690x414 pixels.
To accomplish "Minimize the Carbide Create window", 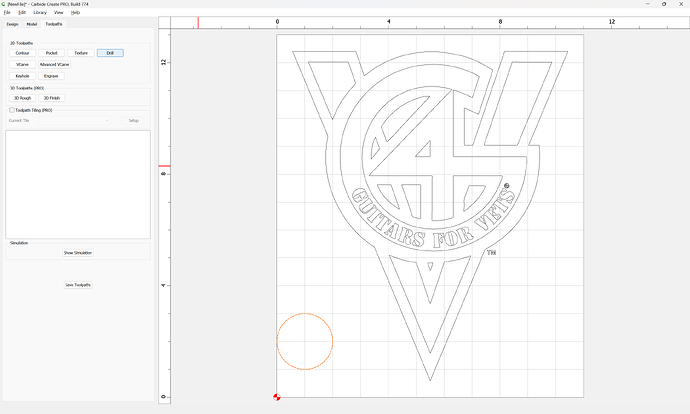I will (648, 4).
